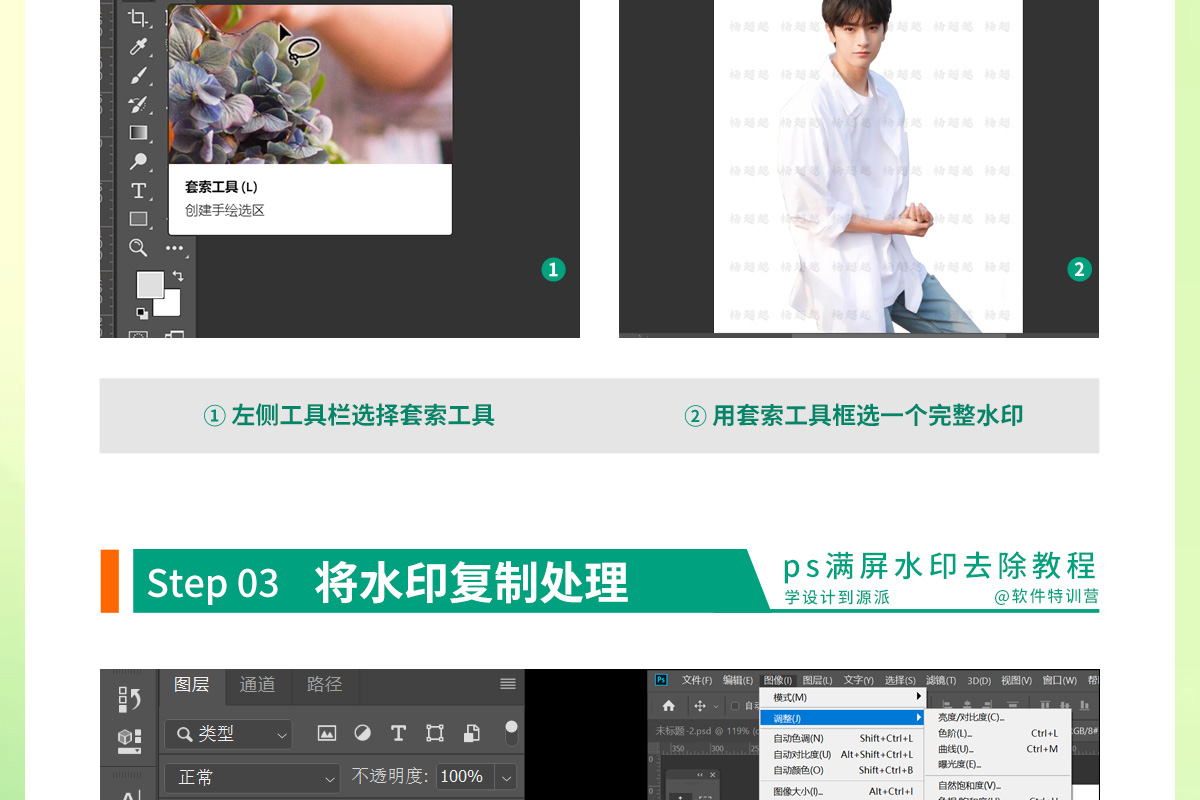
Task: Expand the opacity 100% dropdown arrow
Action: click(506, 777)
